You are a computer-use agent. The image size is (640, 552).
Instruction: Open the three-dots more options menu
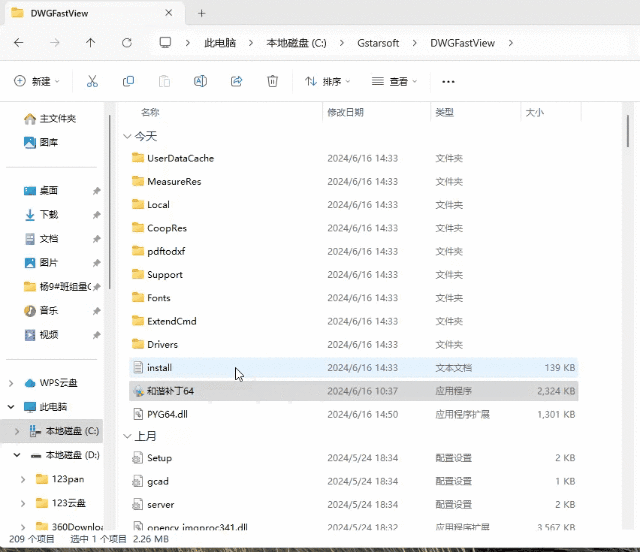[448, 82]
